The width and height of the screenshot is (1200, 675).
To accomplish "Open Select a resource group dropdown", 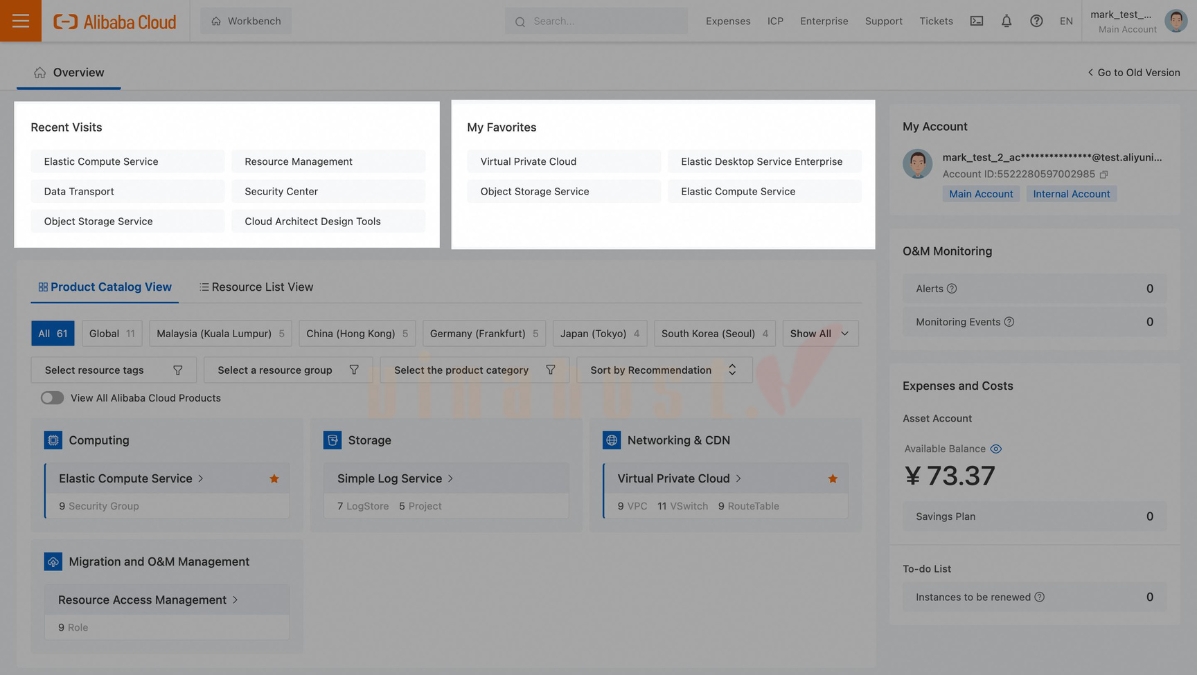I will [x=288, y=370].
